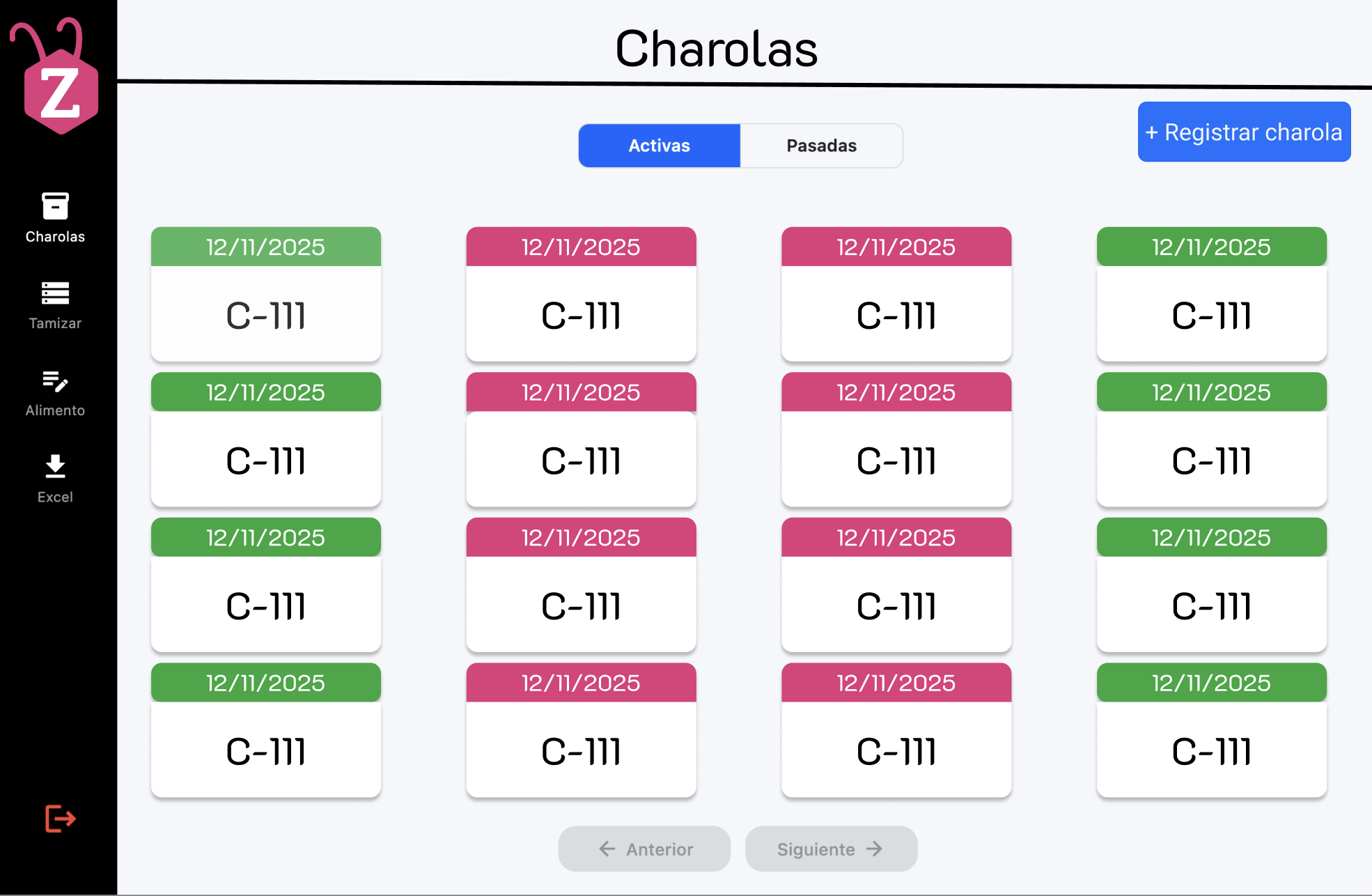This screenshot has height=896, width=1372.
Task: Open last-row green C-111 card, first column
Action: point(266,729)
